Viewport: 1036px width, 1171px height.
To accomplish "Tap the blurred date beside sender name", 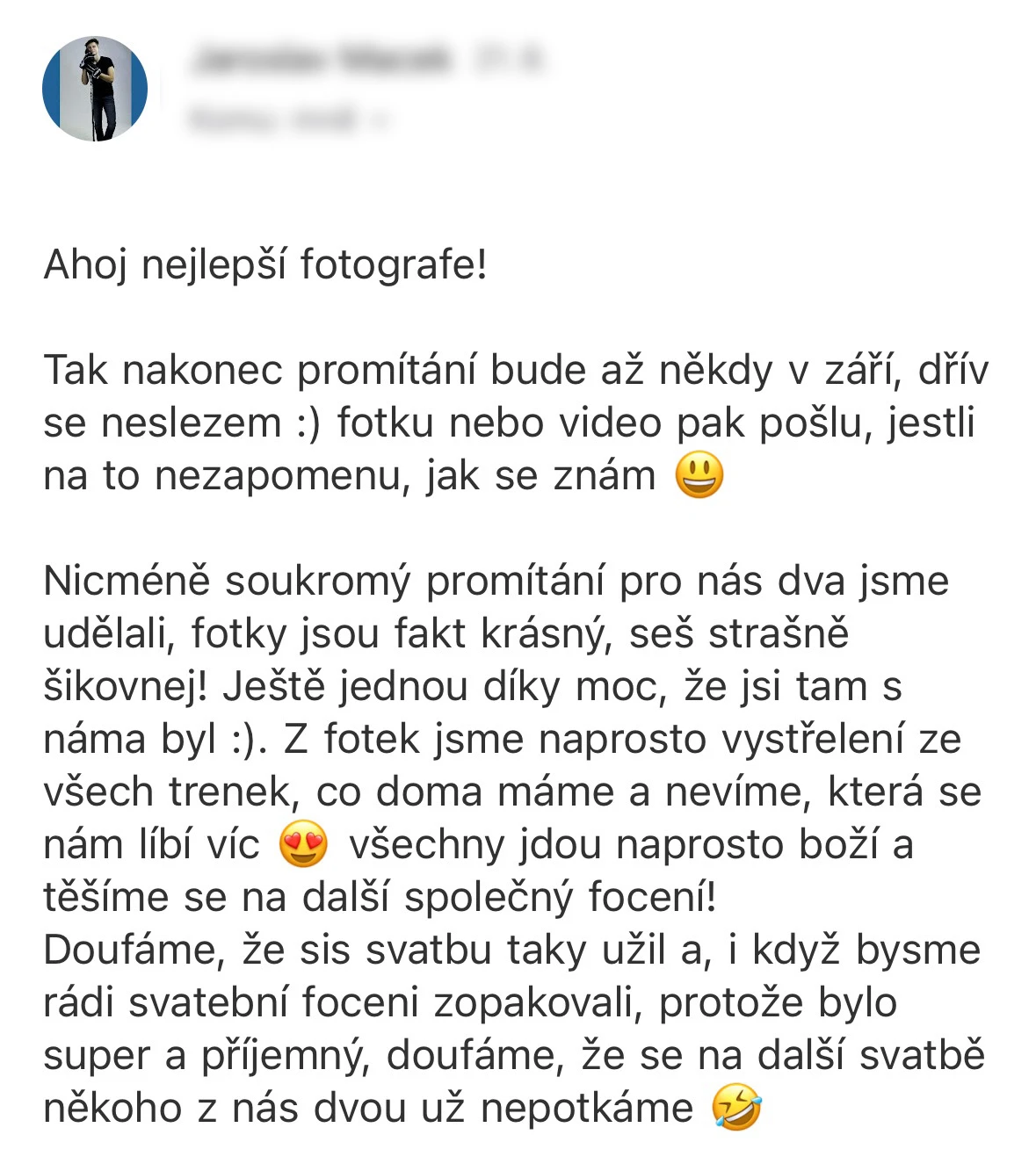I will tap(510, 61).
